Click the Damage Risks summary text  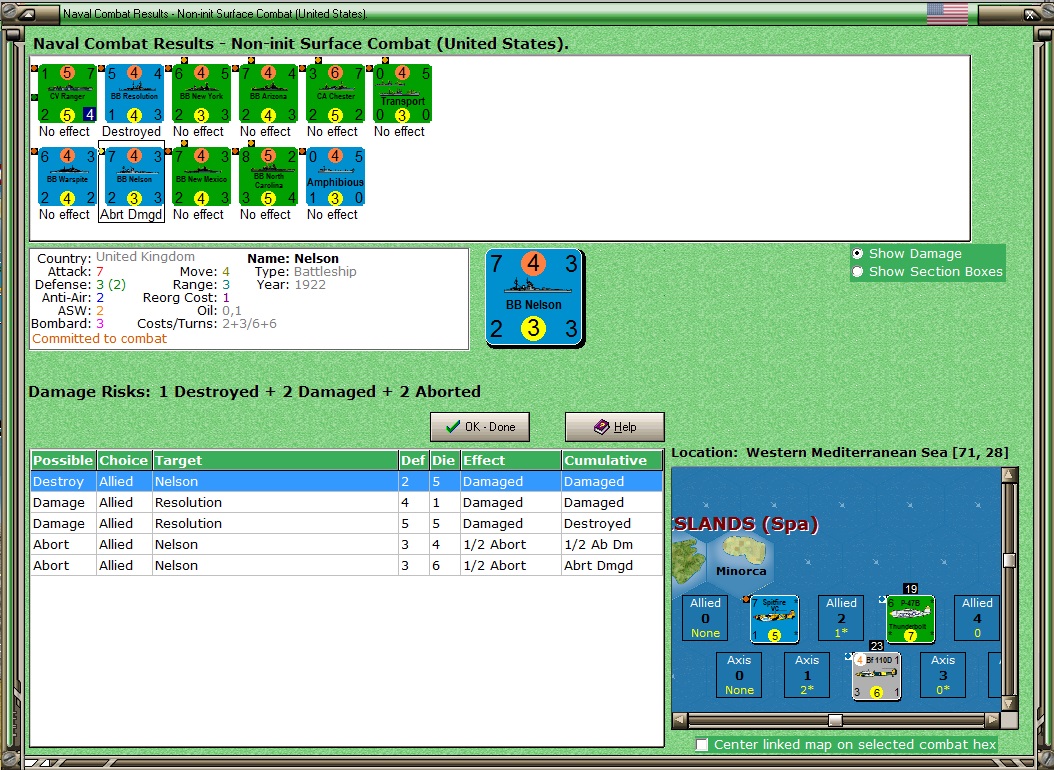point(255,391)
